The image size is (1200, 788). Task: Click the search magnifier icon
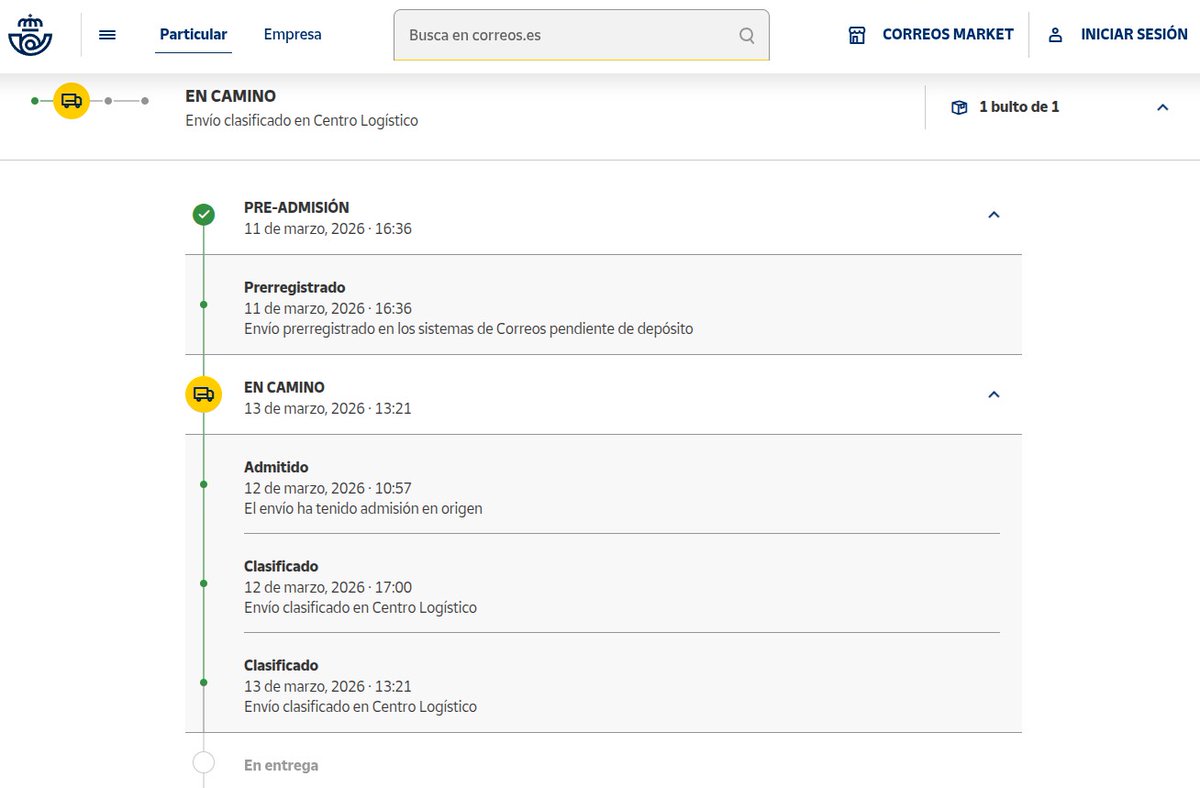(x=747, y=35)
